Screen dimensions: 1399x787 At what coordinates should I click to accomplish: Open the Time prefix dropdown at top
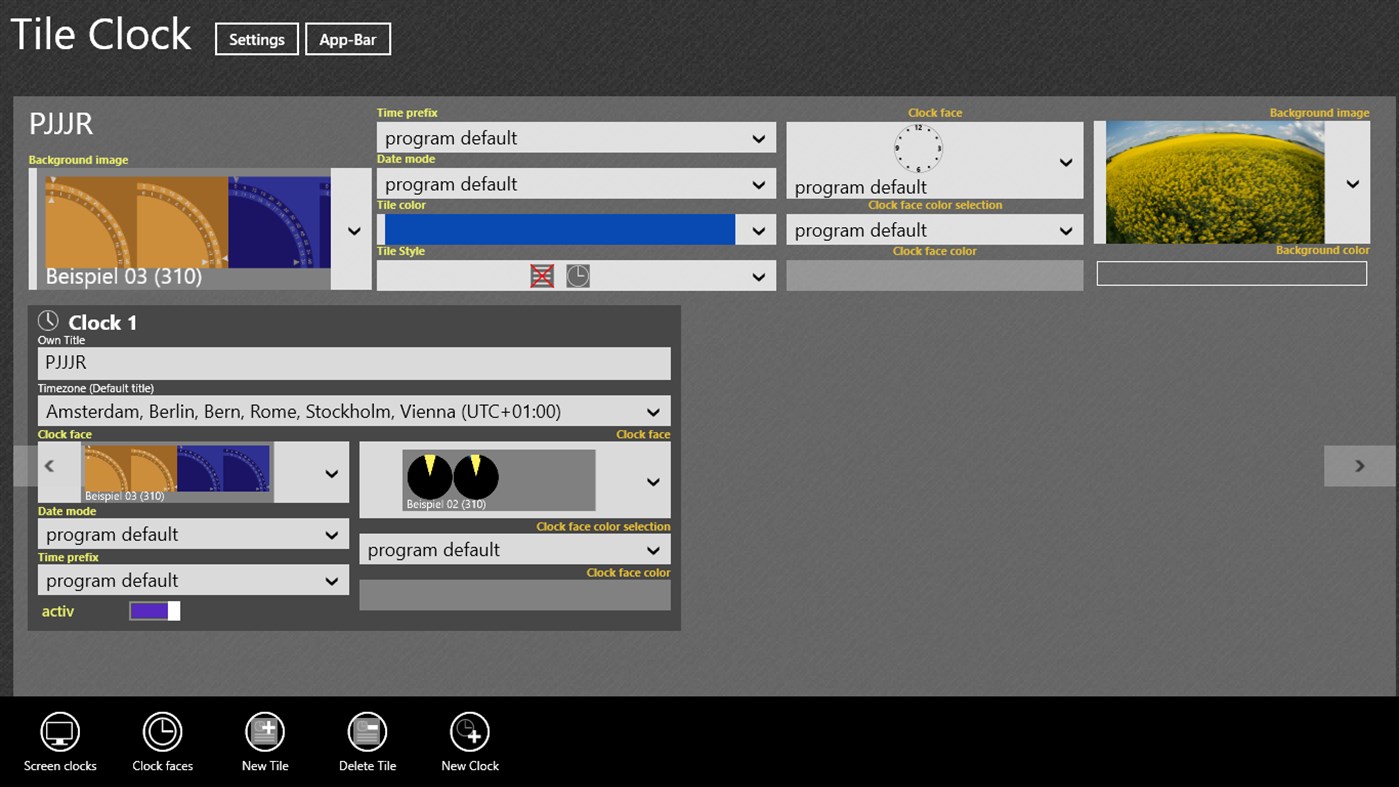pyautogui.click(x=576, y=137)
